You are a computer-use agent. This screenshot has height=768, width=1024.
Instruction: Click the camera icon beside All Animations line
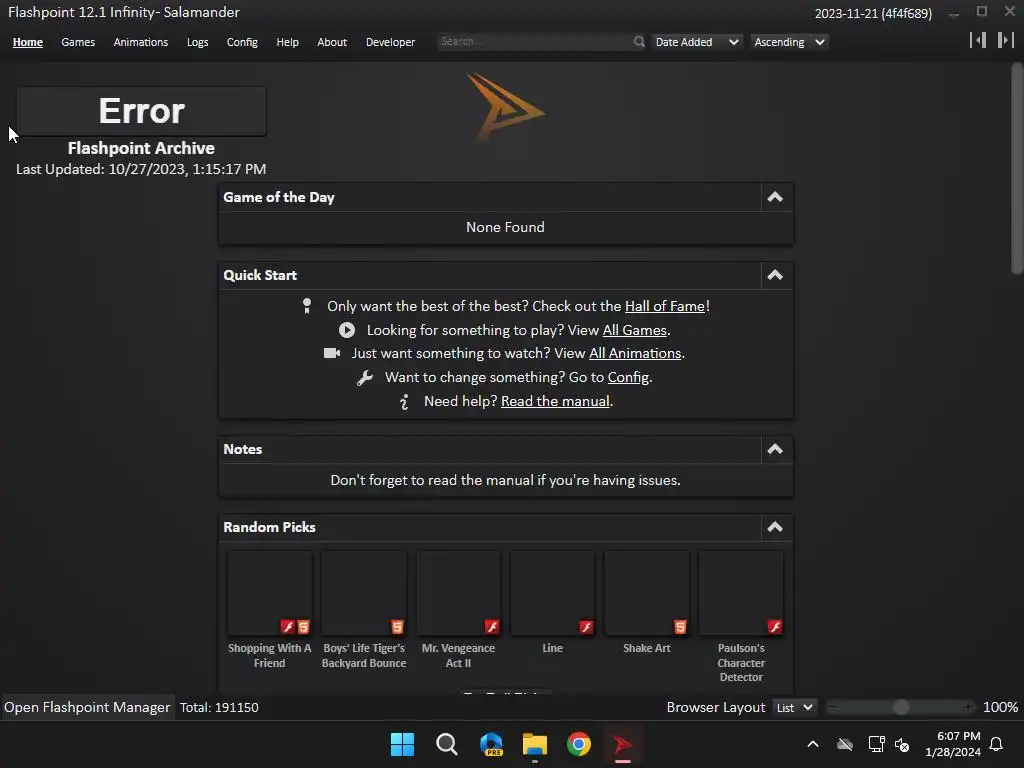pyautogui.click(x=332, y=353)
